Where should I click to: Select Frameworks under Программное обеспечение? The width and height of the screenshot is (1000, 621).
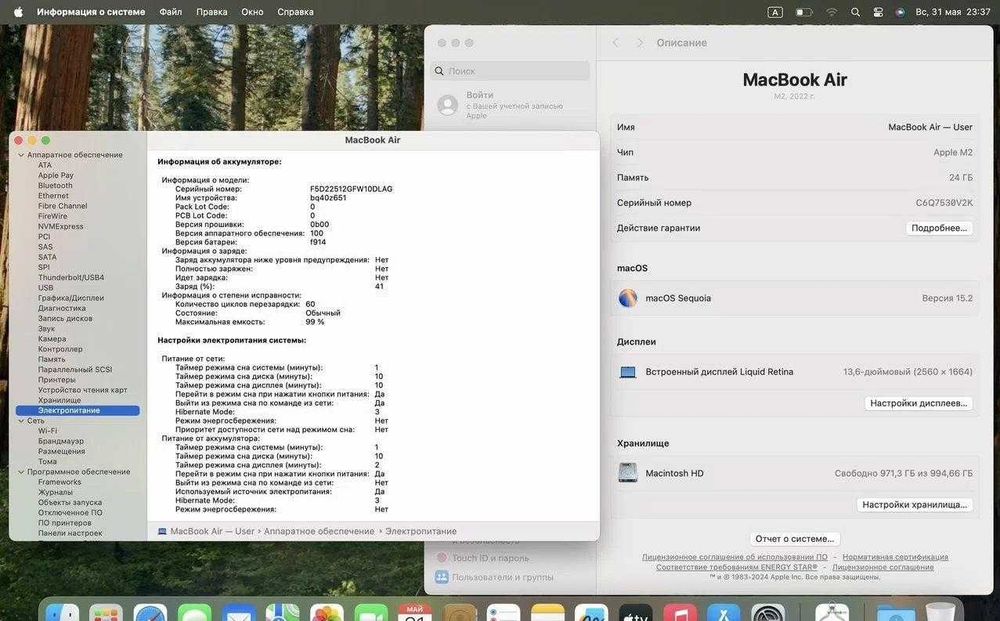(59, 482)
